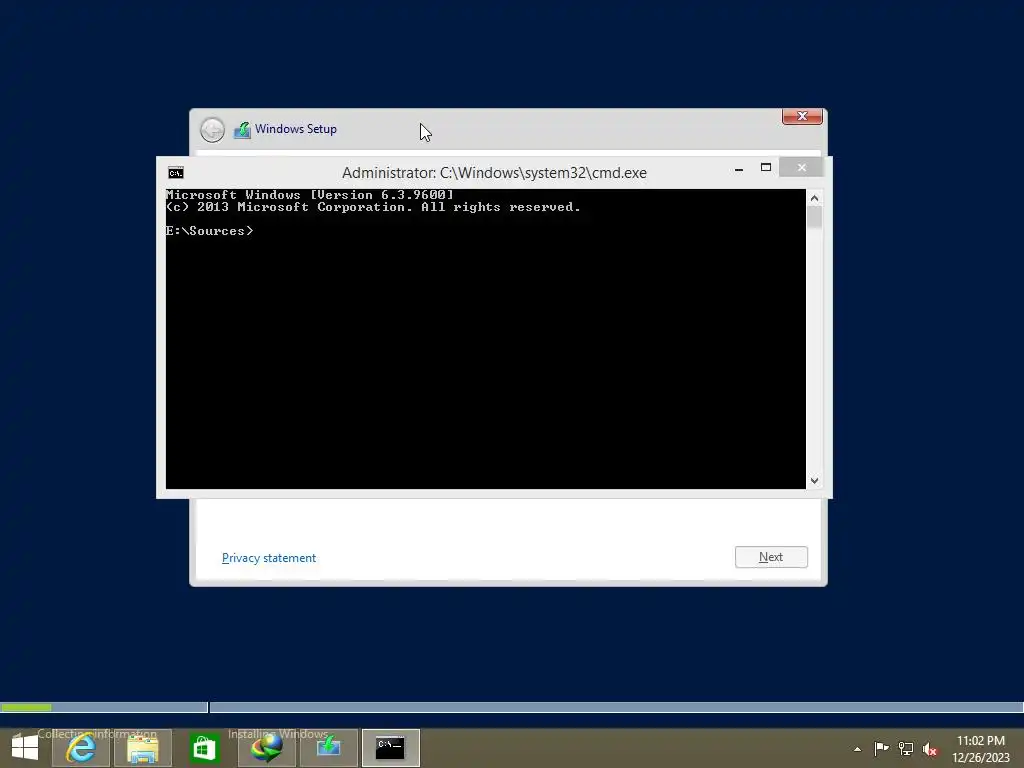1024x768 pixels.
Task: Click the muted speaker volume icon
Action: point(930,749)
